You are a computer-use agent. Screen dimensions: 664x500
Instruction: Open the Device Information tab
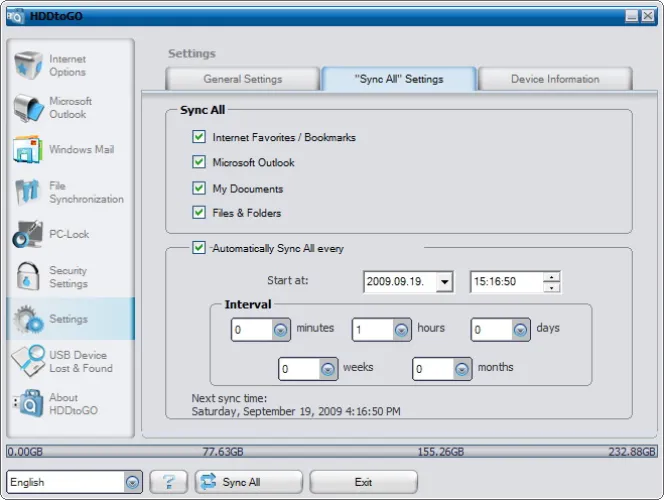click(555, 79)
